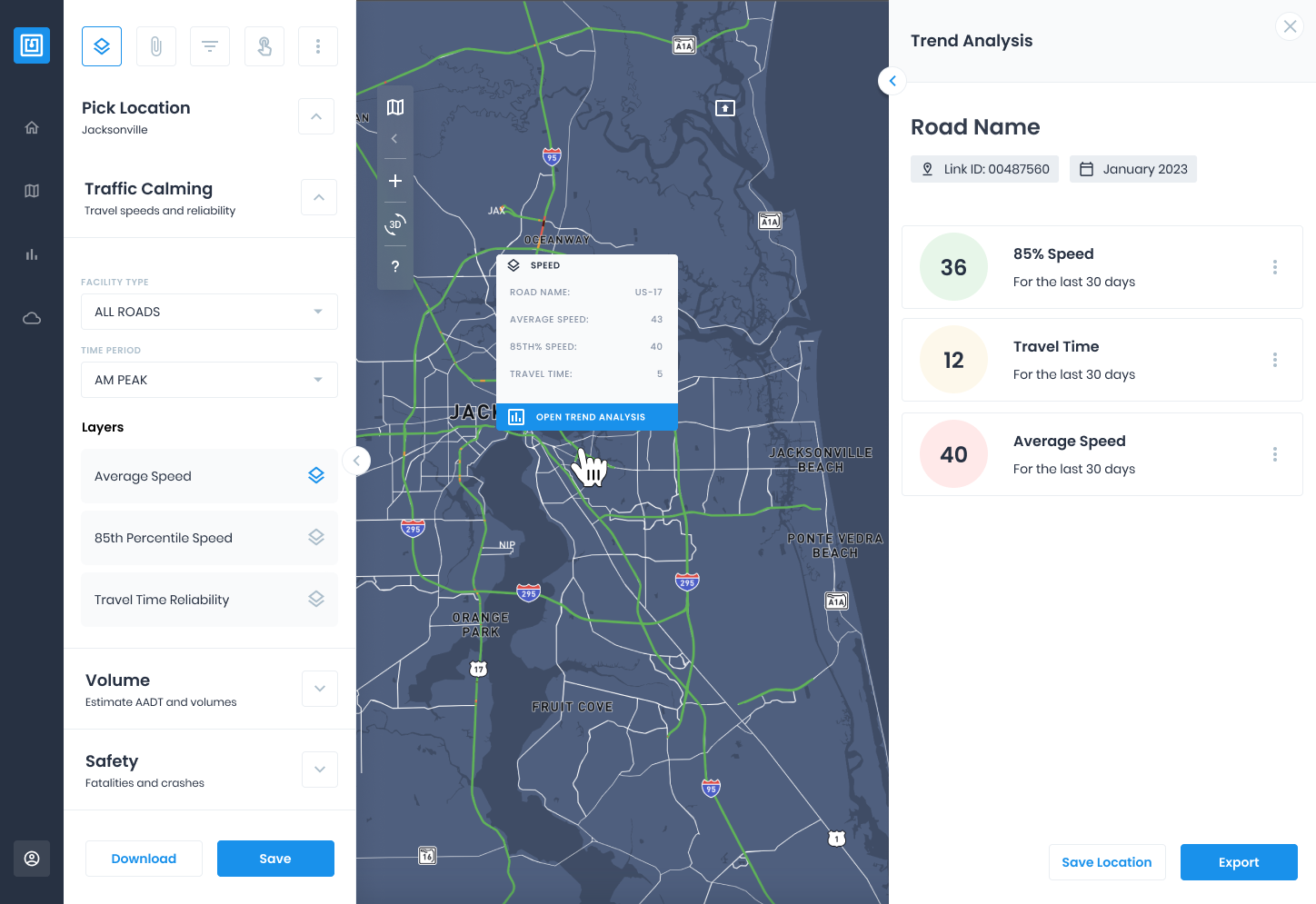Open the FACILITY TYPE dropdown showing ALL ROADS

point(209,312)
